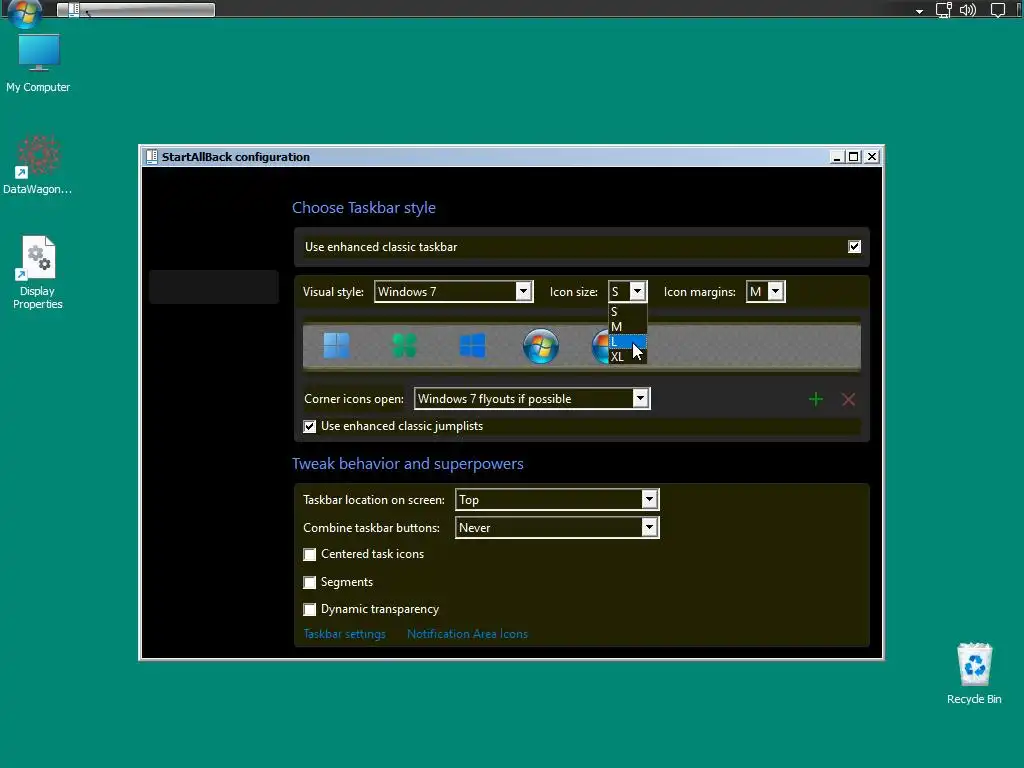
Task: Select the Recycle Bin icon
Action: (974, 673)
